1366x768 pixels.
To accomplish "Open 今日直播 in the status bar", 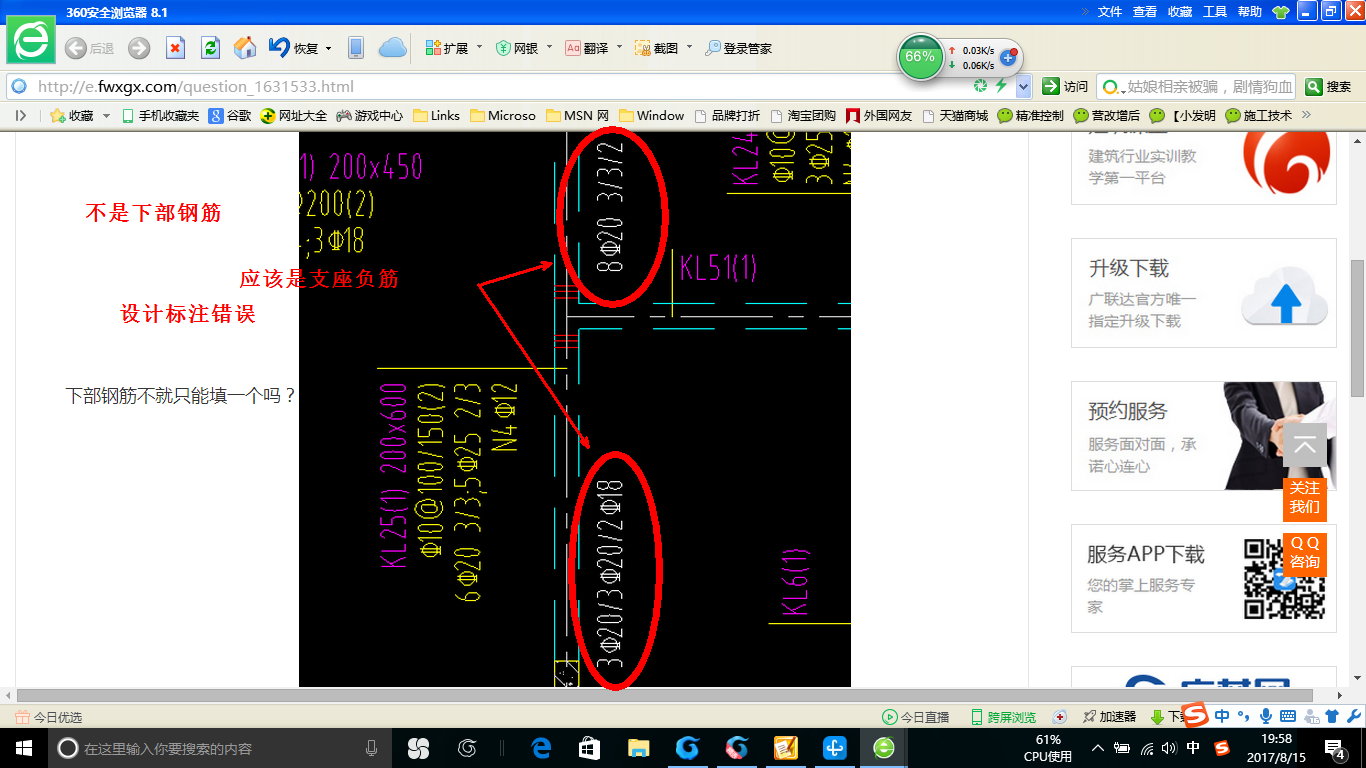I will click(x=915, y=717).
